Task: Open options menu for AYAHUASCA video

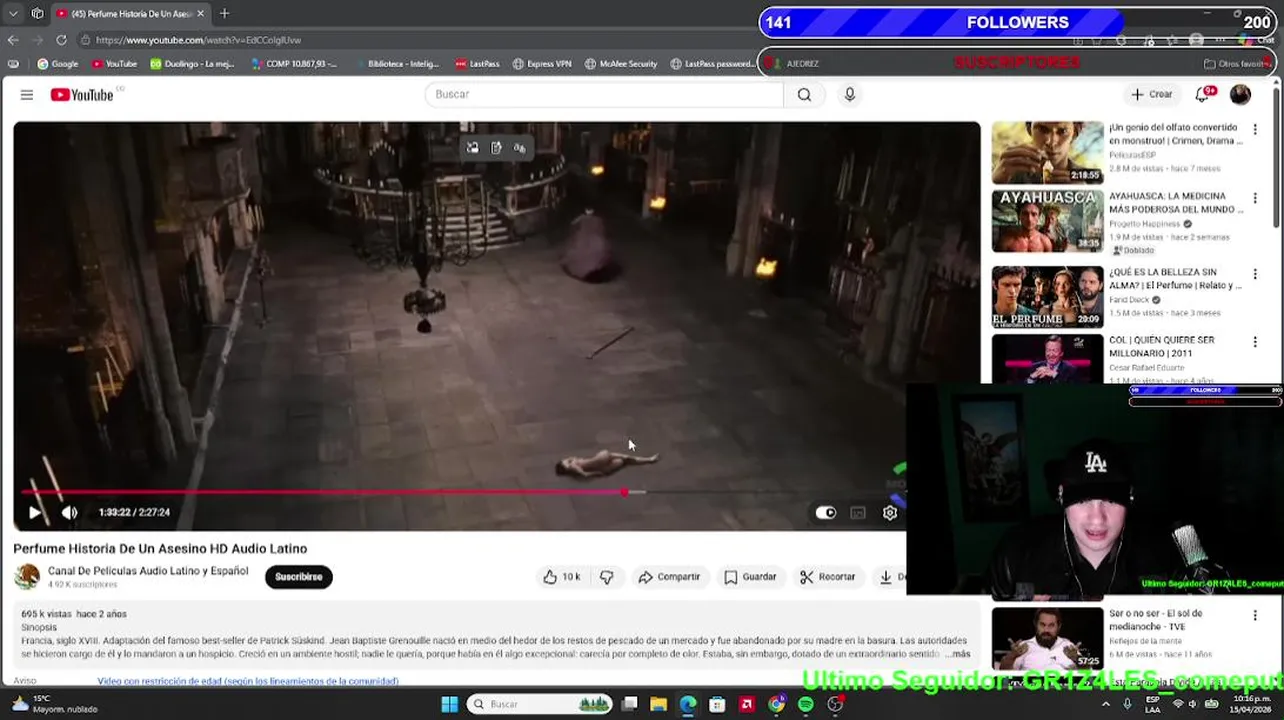Action: (1255, 200)
